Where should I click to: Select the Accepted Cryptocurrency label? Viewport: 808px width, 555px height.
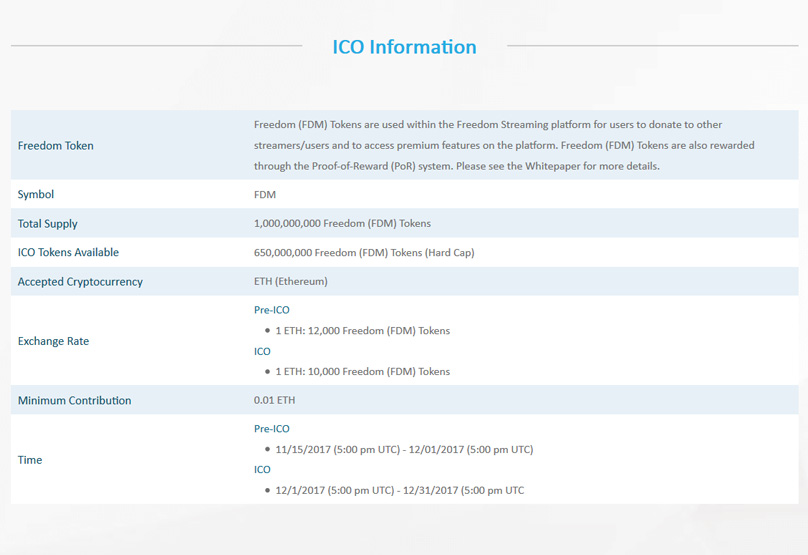point(80,282)
